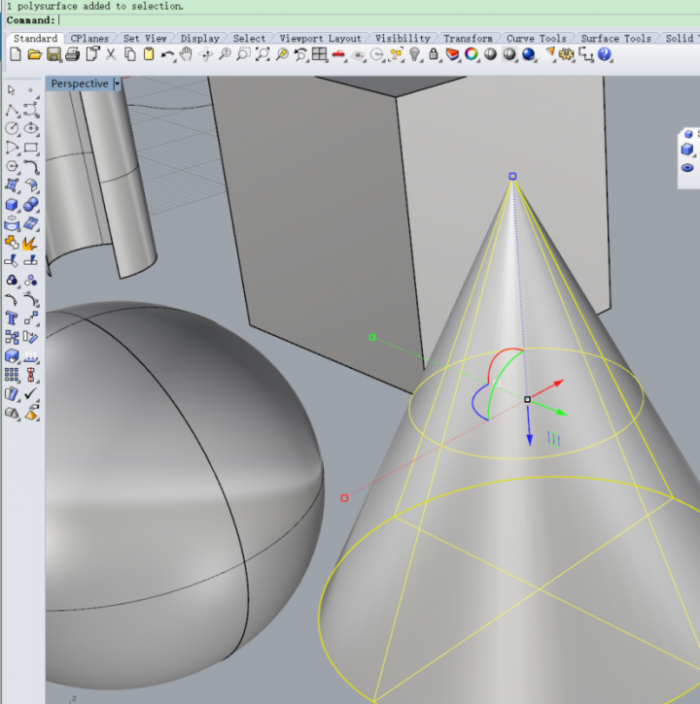Screen dimensions: 700x704
Task: Click the Undo arrow icon
Action: coord(168,54)
